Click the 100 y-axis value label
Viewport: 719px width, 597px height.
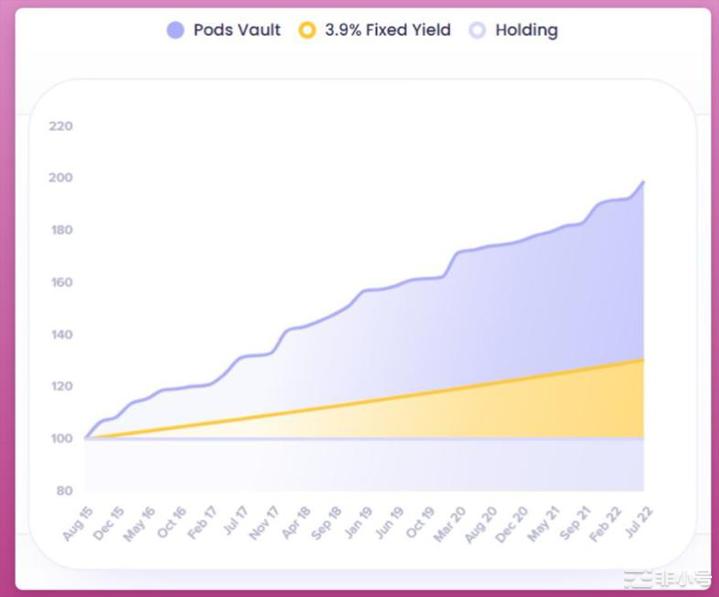pyautogui.click(x=60, y=438)
